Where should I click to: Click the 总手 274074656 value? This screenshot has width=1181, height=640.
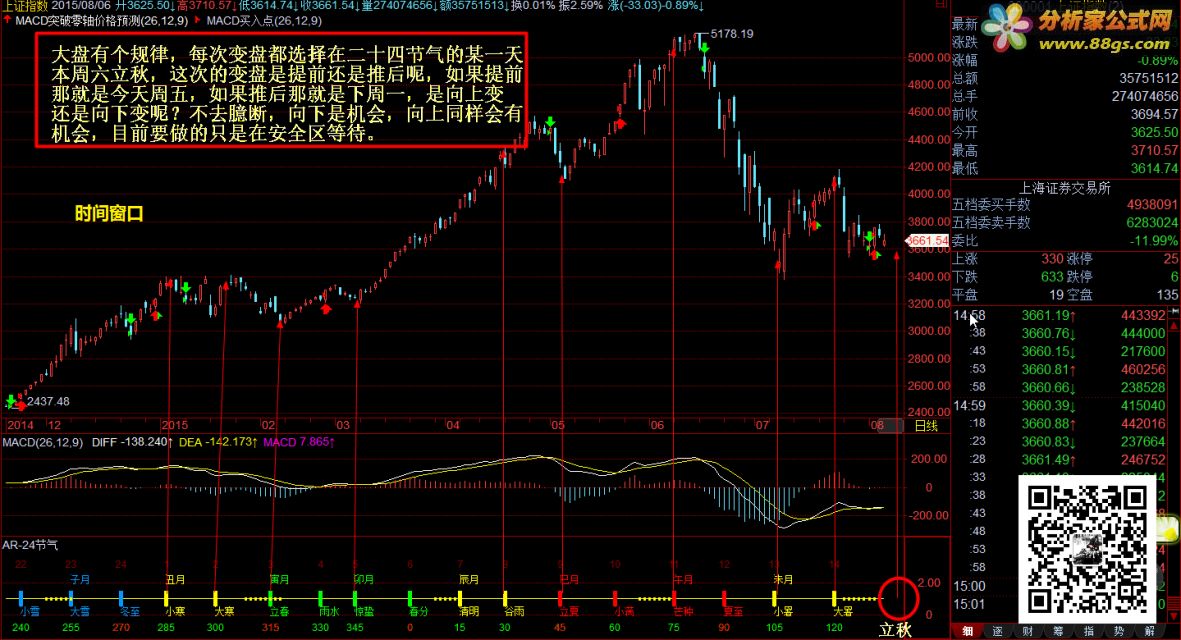tap(1145, 96)
